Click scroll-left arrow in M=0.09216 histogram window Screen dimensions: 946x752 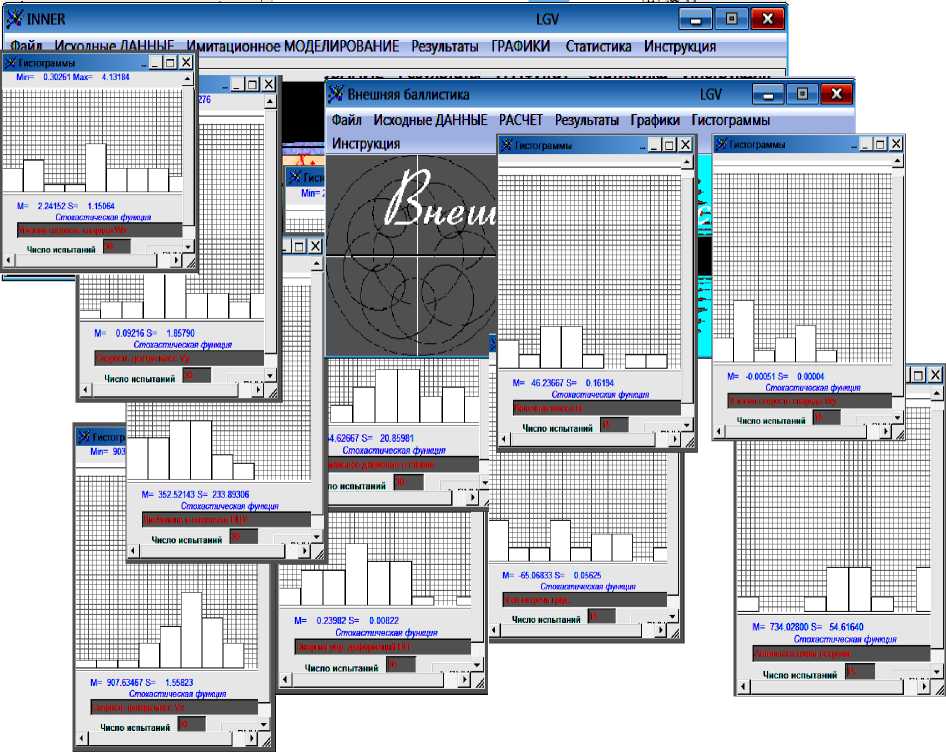pyautogui.click(x=86, y=390)
